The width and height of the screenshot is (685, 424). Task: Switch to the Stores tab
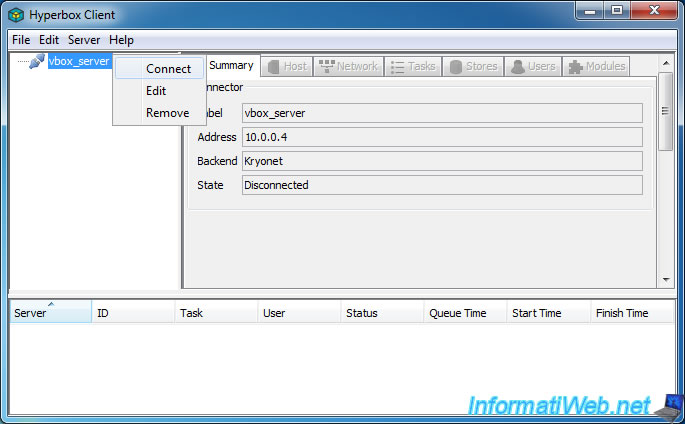(473, 66)
